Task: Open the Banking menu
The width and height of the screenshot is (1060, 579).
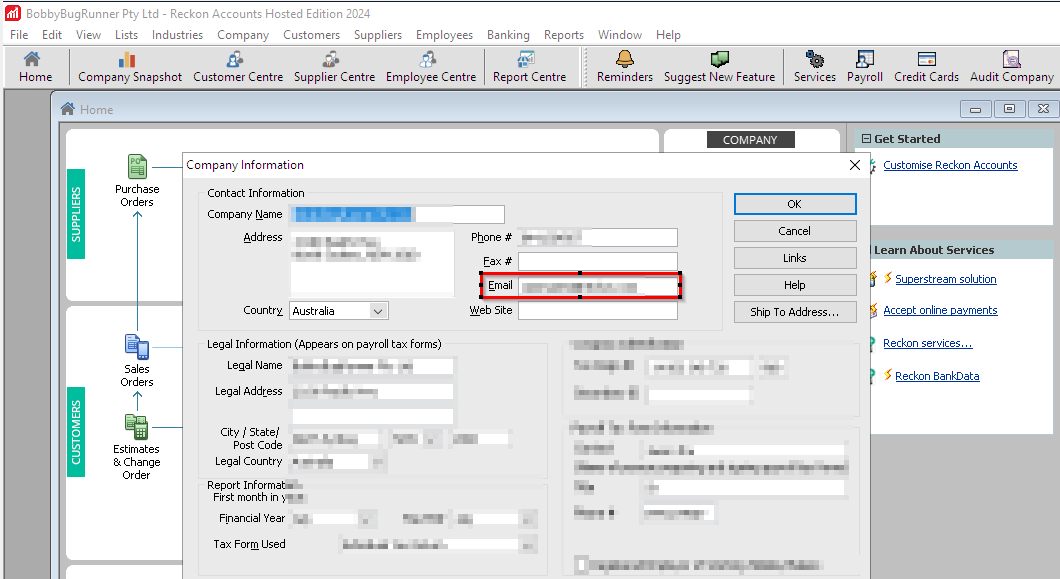Action: 508,34
